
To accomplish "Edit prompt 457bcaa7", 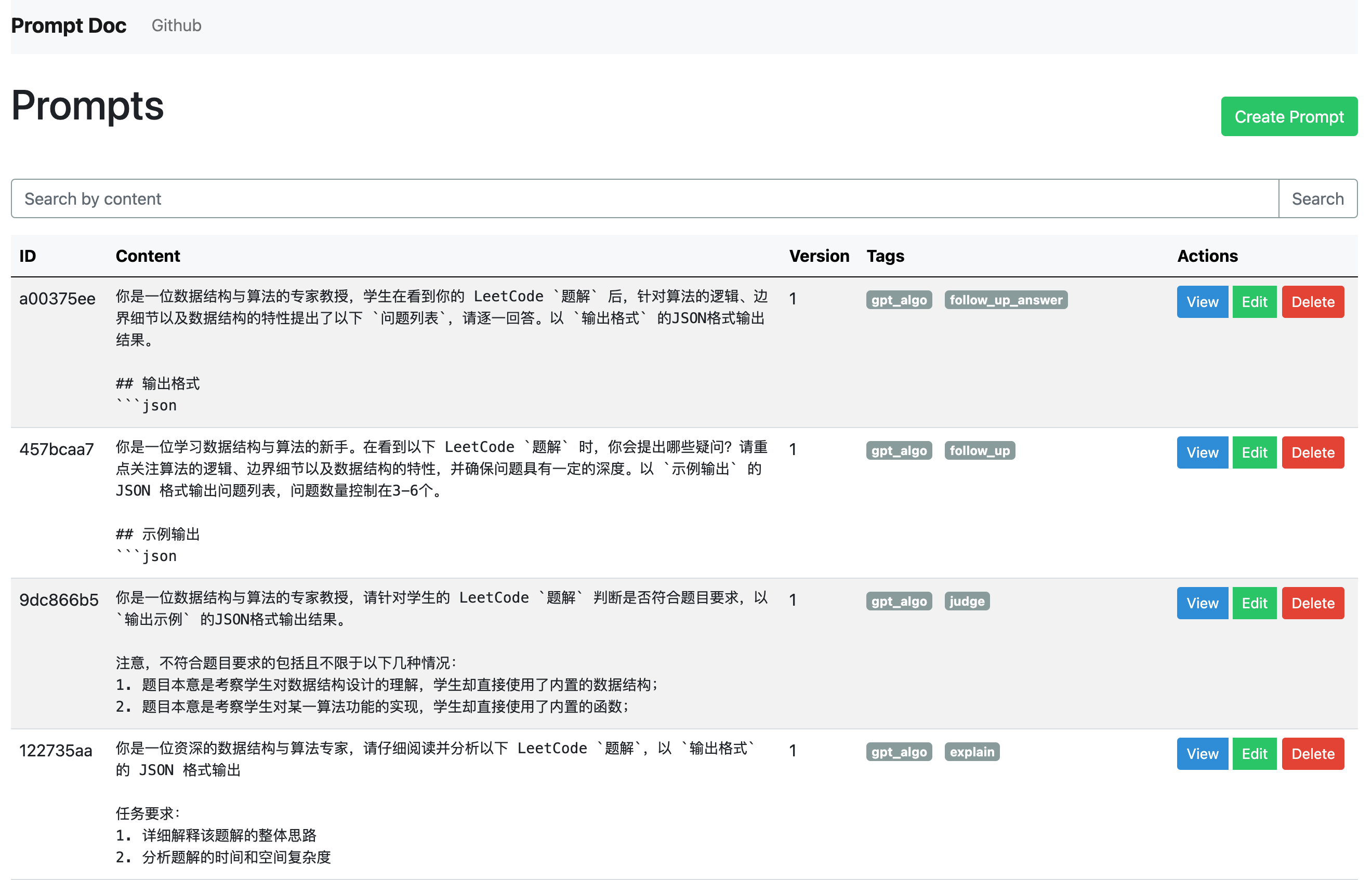I will coord(1254,452).
